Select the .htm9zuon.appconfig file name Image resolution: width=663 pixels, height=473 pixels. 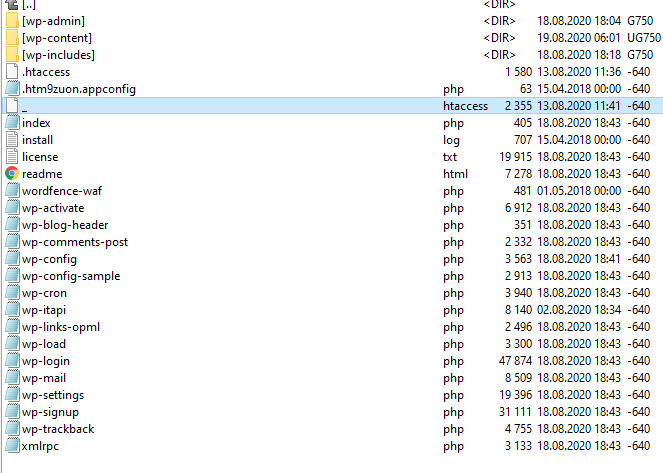click(x=79, y=89)
